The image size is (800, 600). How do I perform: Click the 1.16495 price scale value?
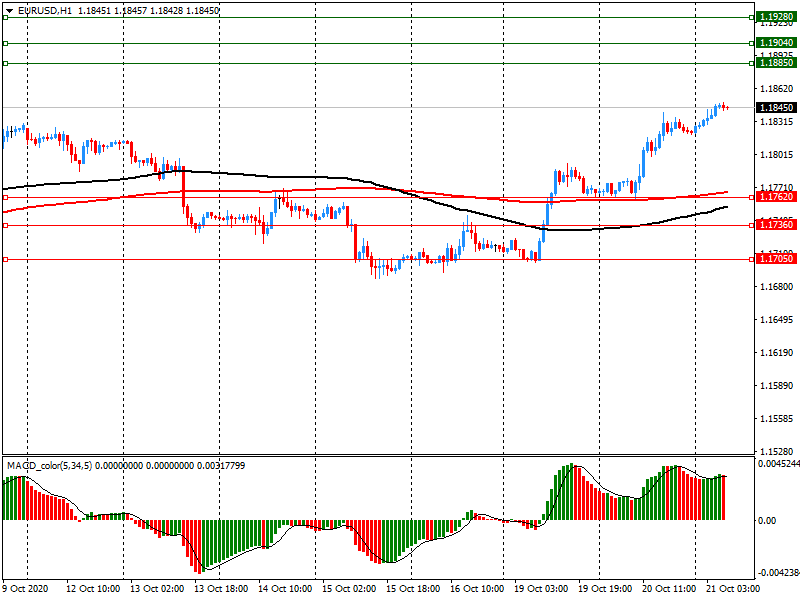tap(777, 319)
